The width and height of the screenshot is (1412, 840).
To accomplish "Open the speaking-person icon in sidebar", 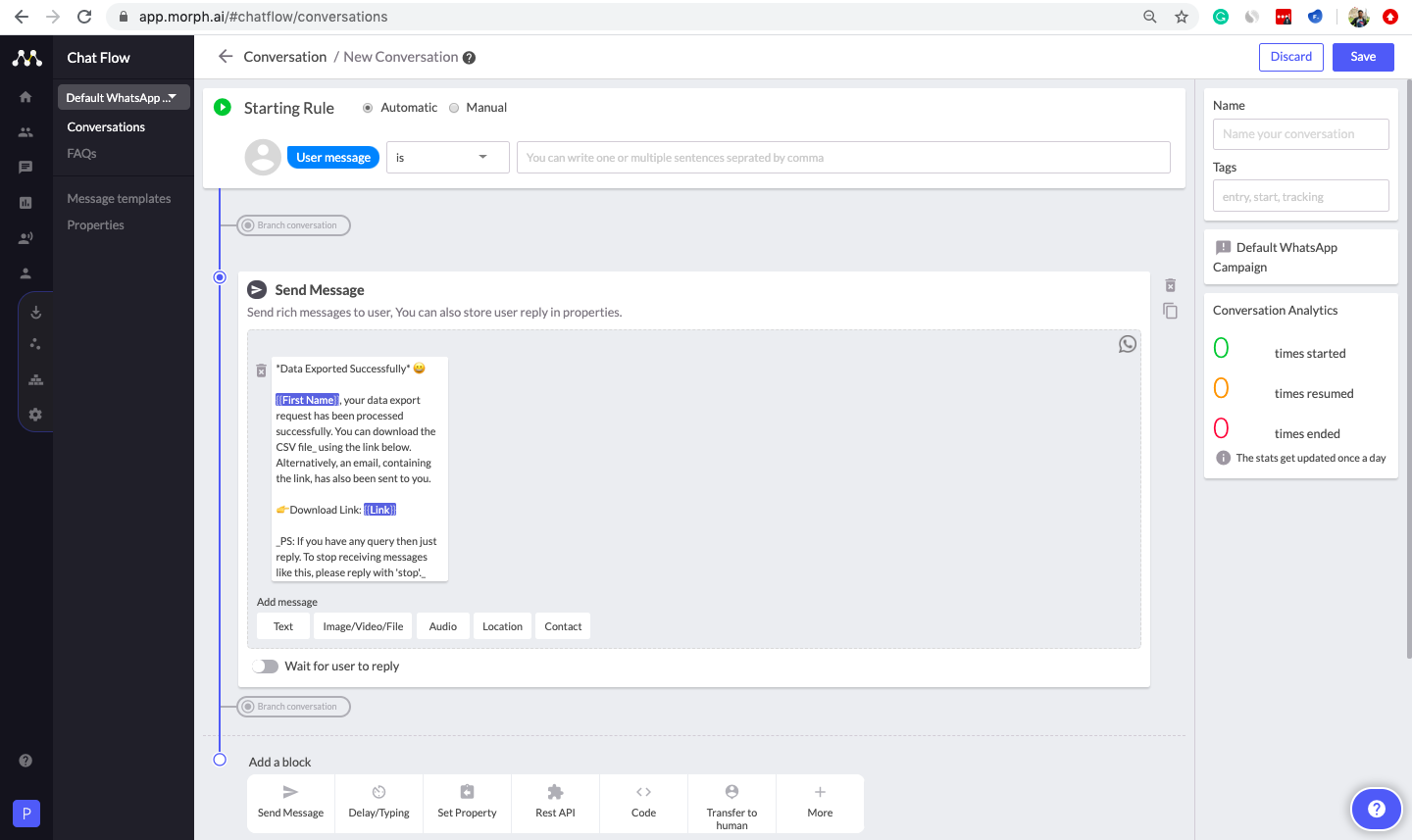I will tap(25, 238).
